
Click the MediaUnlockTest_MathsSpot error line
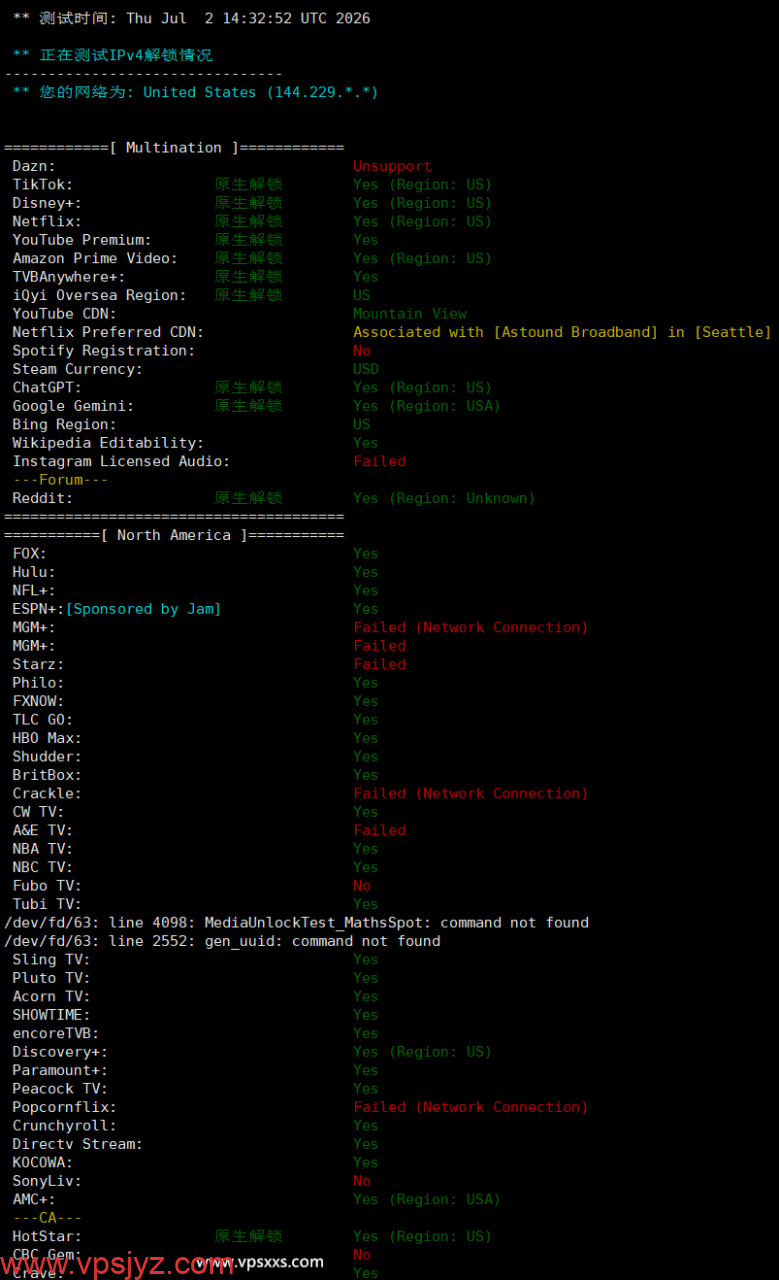[296, 922]
